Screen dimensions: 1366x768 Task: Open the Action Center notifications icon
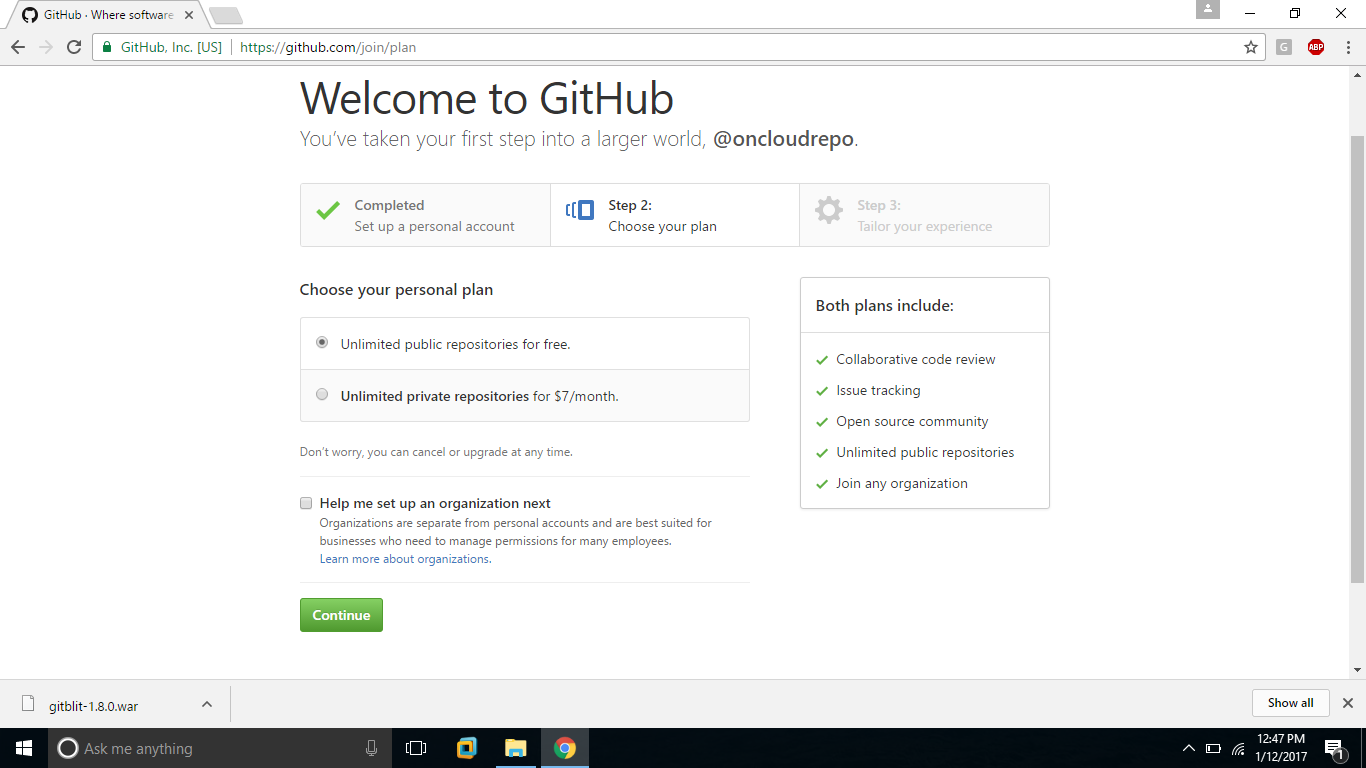pos(1333,748)
